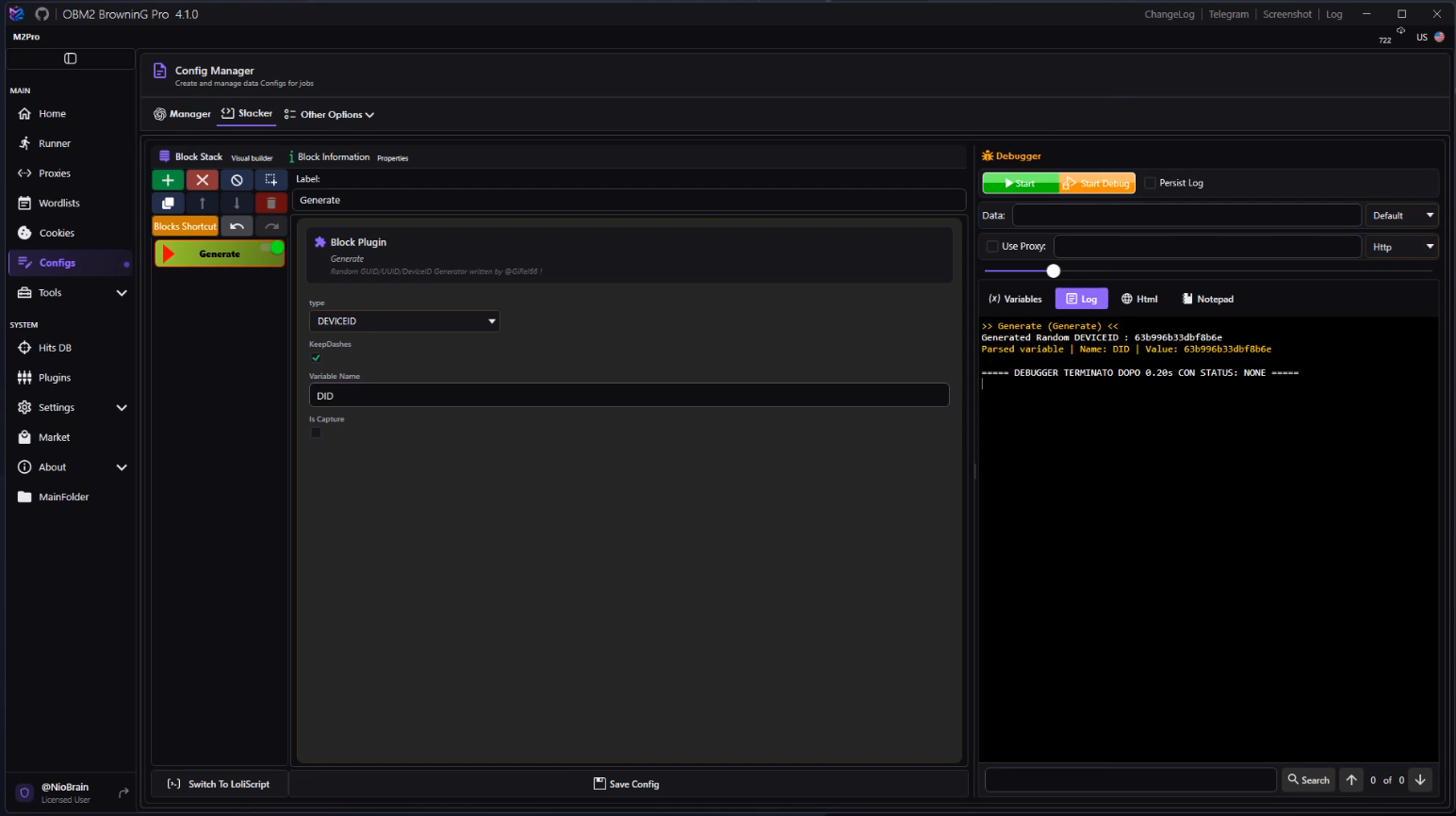Click the Log link in the title bar
This screenshot has width=1456, height=816.
(1334, 14)
